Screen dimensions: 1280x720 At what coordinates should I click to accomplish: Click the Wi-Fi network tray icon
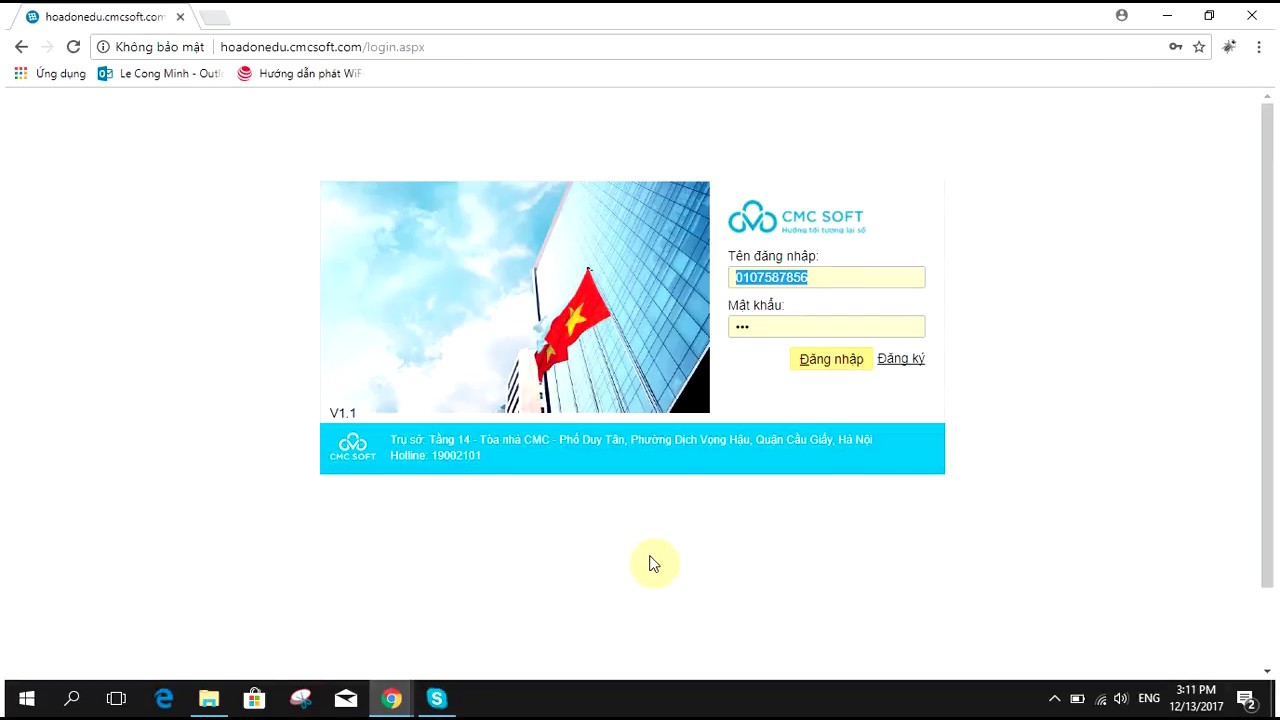click(x=1100, y=699)
